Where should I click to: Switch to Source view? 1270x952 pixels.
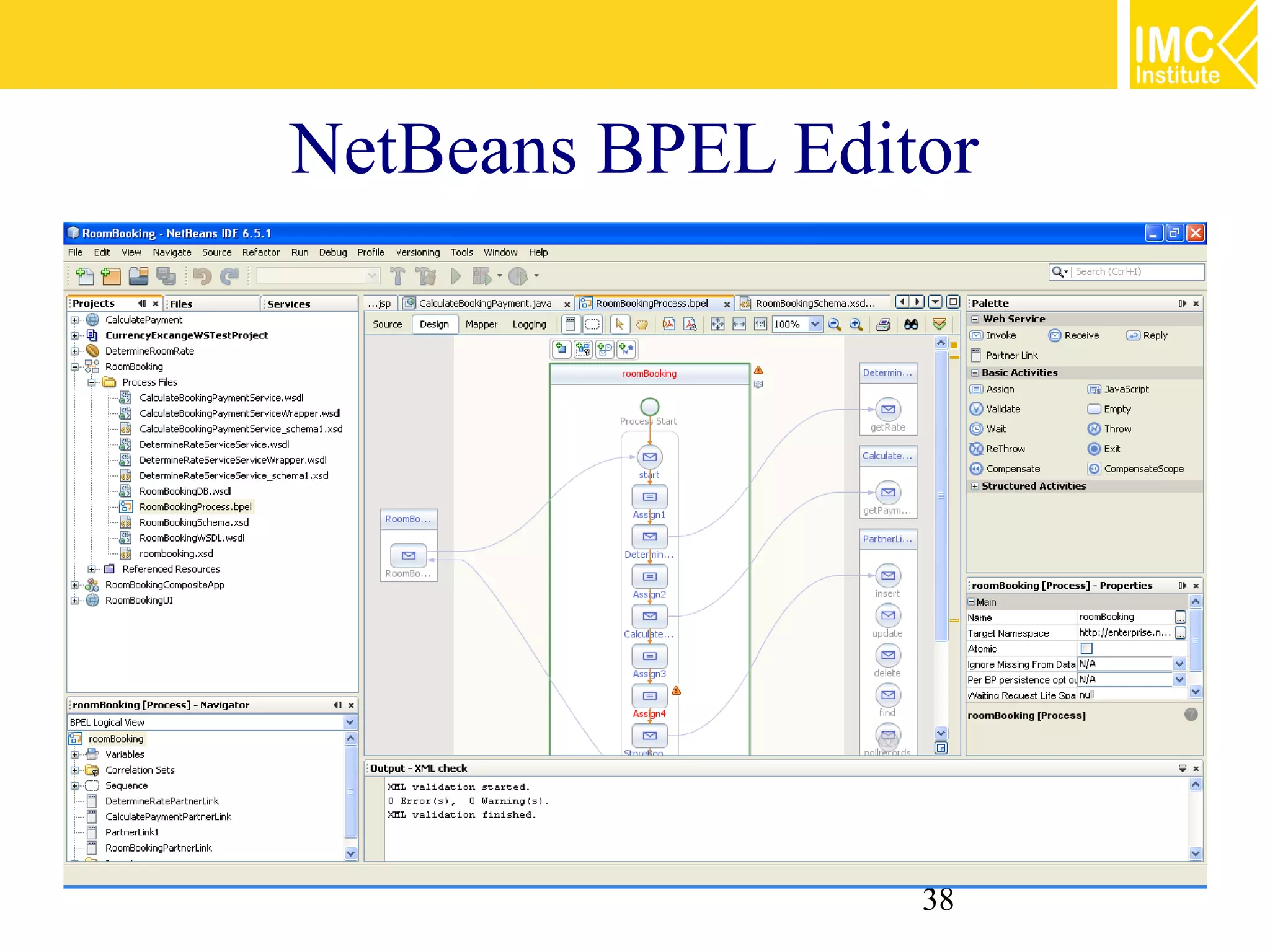click(x=388, y=324)
